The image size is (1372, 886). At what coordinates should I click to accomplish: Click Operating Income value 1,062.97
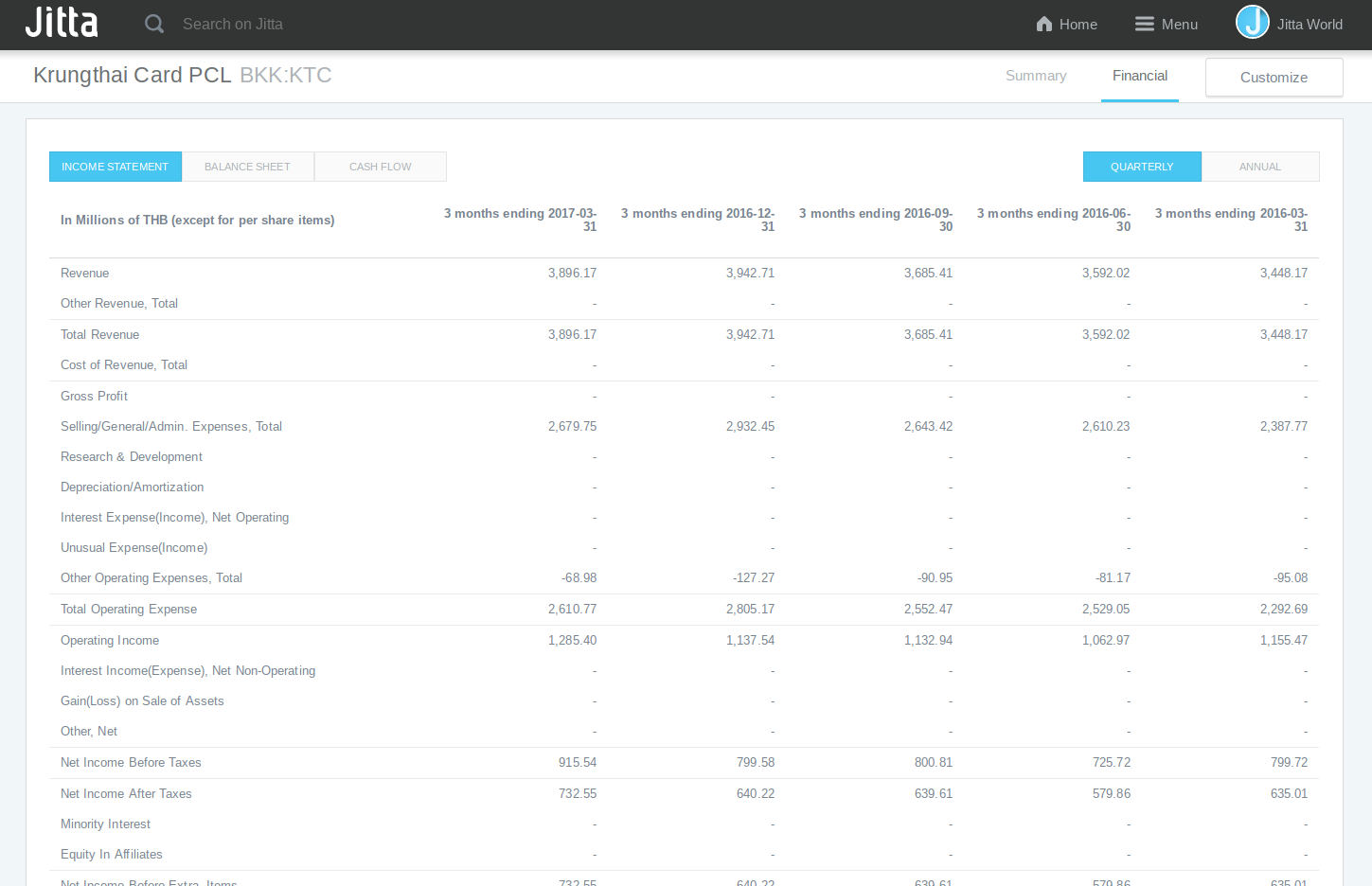(1106, 641)
